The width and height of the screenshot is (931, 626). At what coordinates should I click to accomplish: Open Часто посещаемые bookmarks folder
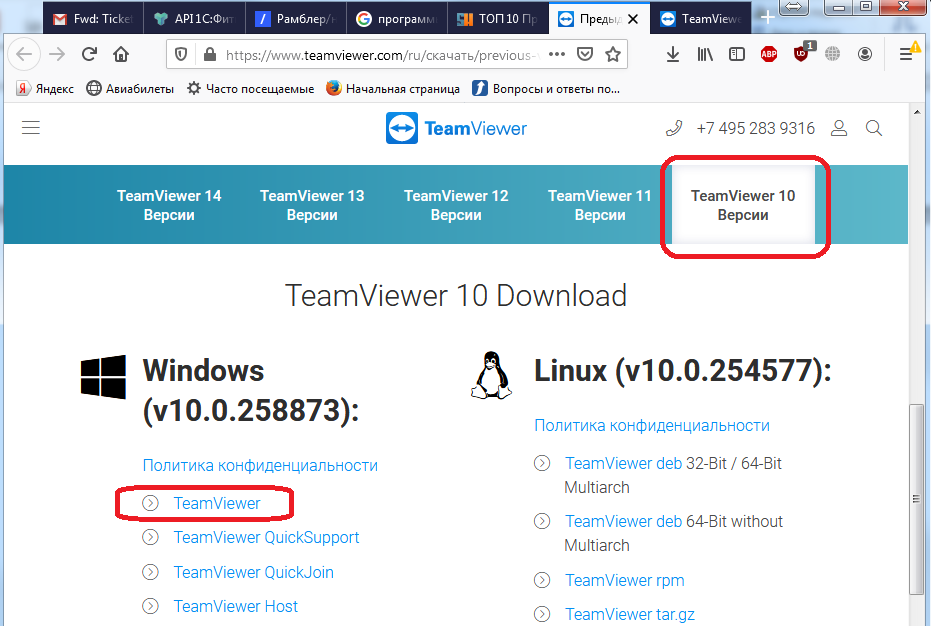(x=251, y=88)
